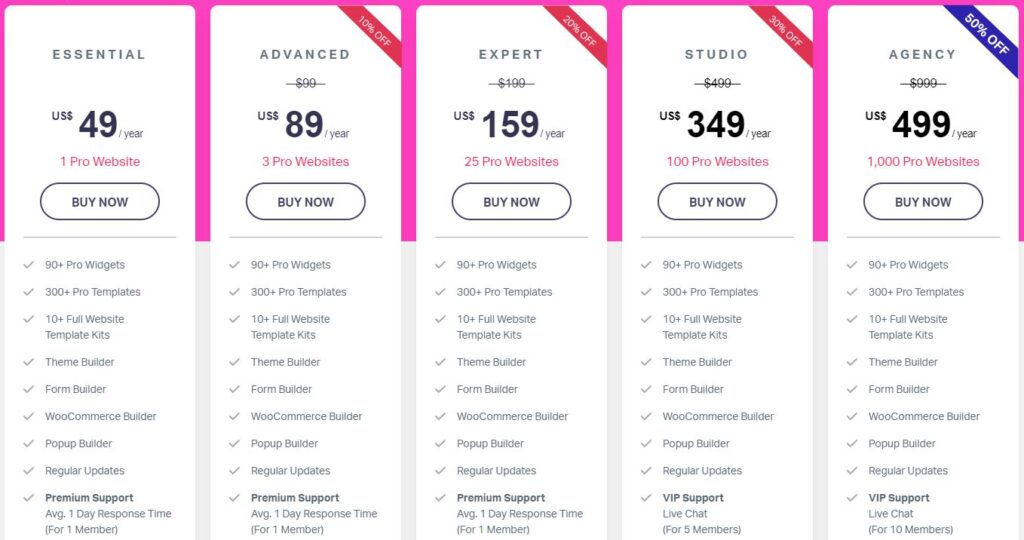Click the crossed-out $999 Agency price
Screen dimensions: 1024x540
coord(922,83)
